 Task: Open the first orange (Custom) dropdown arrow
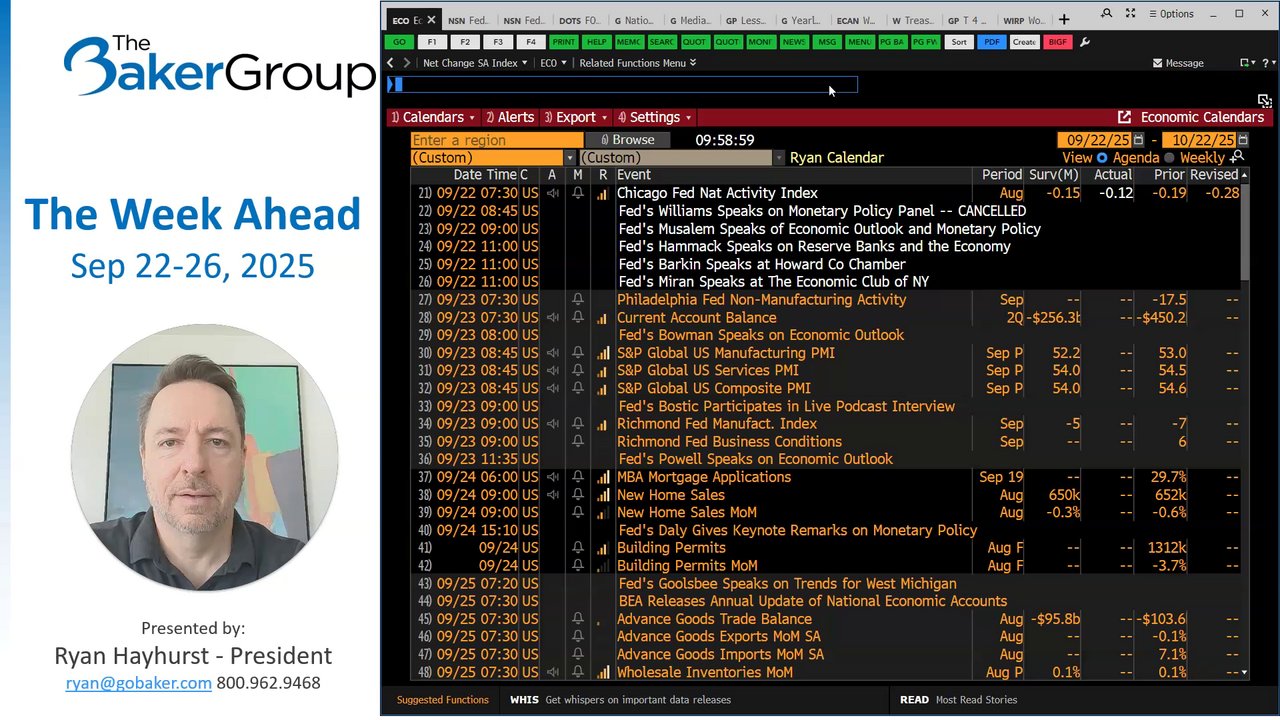click(570, 158)
